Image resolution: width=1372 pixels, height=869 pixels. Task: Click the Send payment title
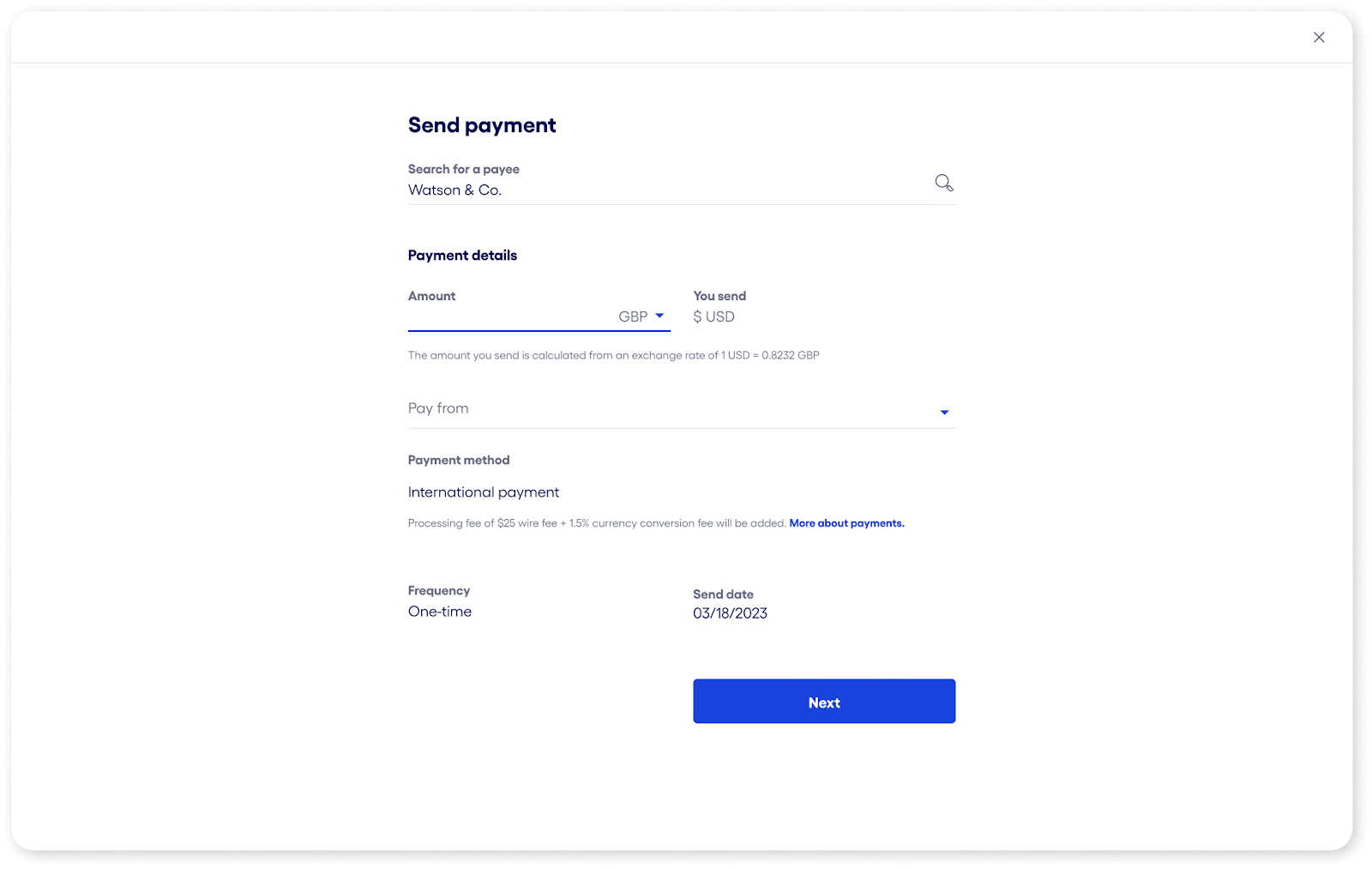click(481, 124)
